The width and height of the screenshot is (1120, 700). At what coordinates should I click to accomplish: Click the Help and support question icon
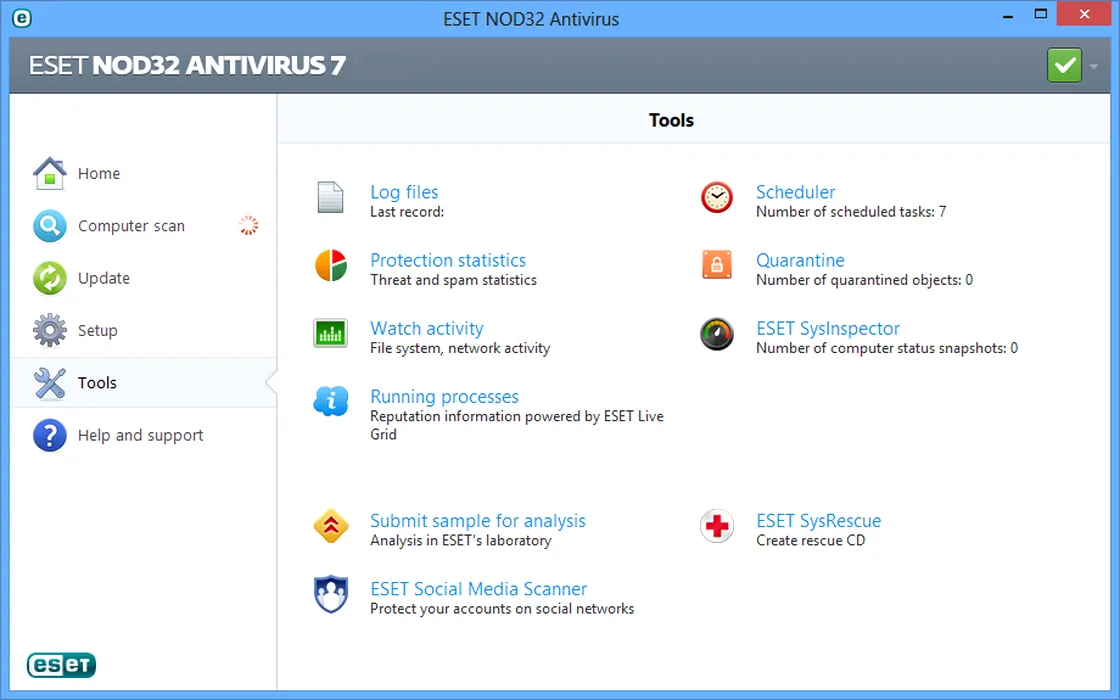pyautogui.click(x=49, y=435)
